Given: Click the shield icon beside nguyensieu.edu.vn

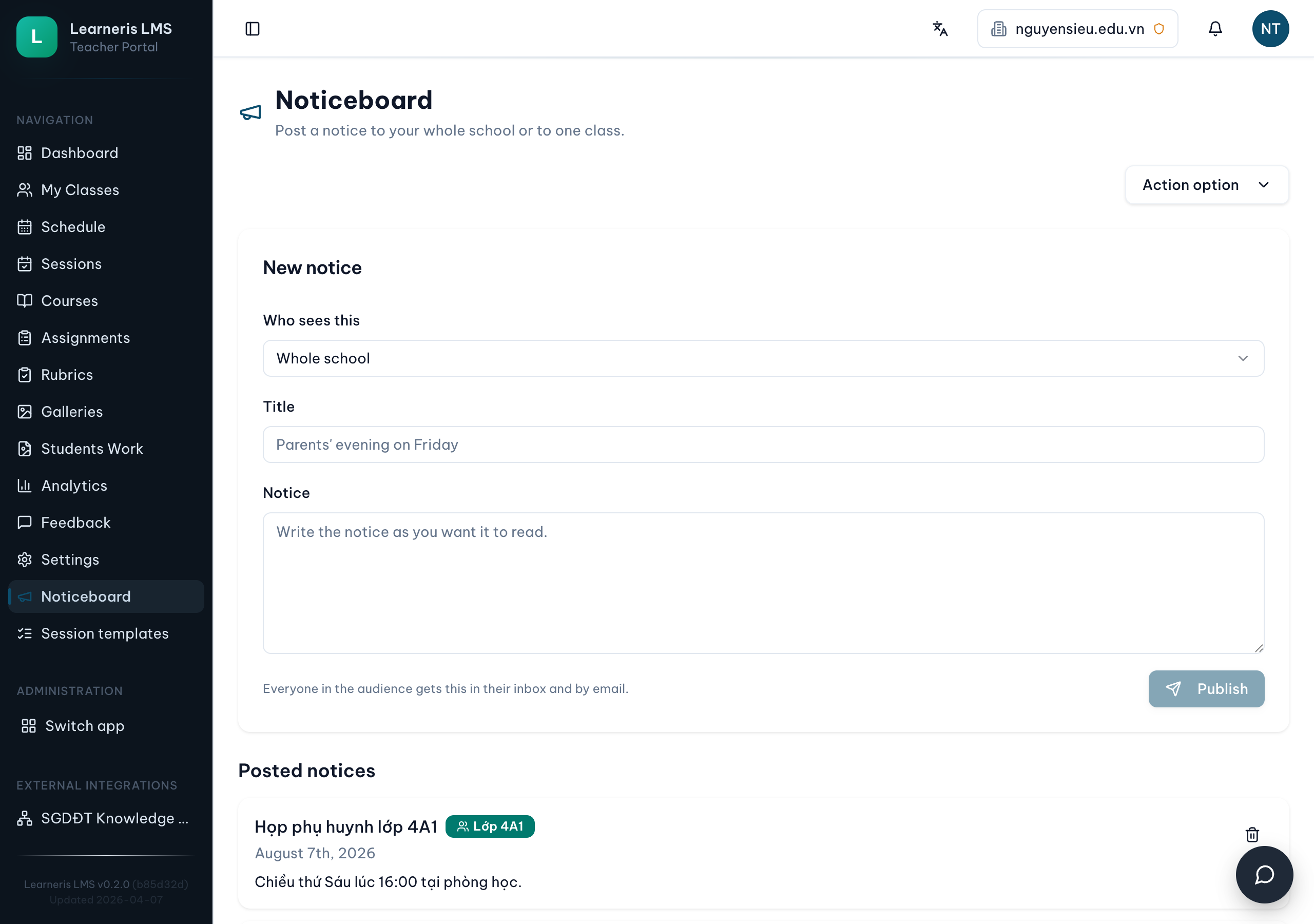Looking at the screenshot, I should coord(1158,29).
